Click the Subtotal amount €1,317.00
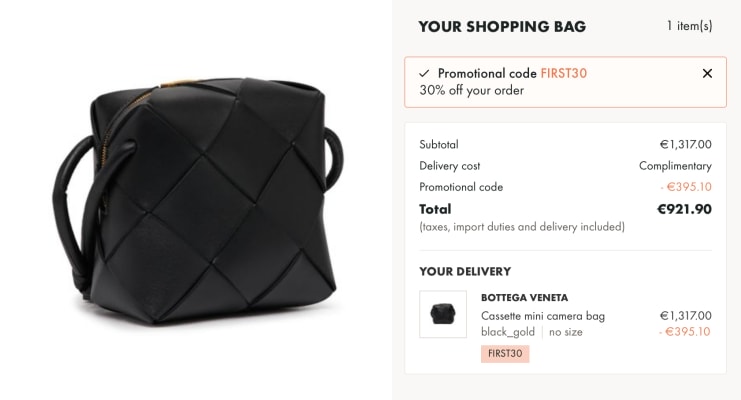 pyautogui.click(x=685, y=144)
